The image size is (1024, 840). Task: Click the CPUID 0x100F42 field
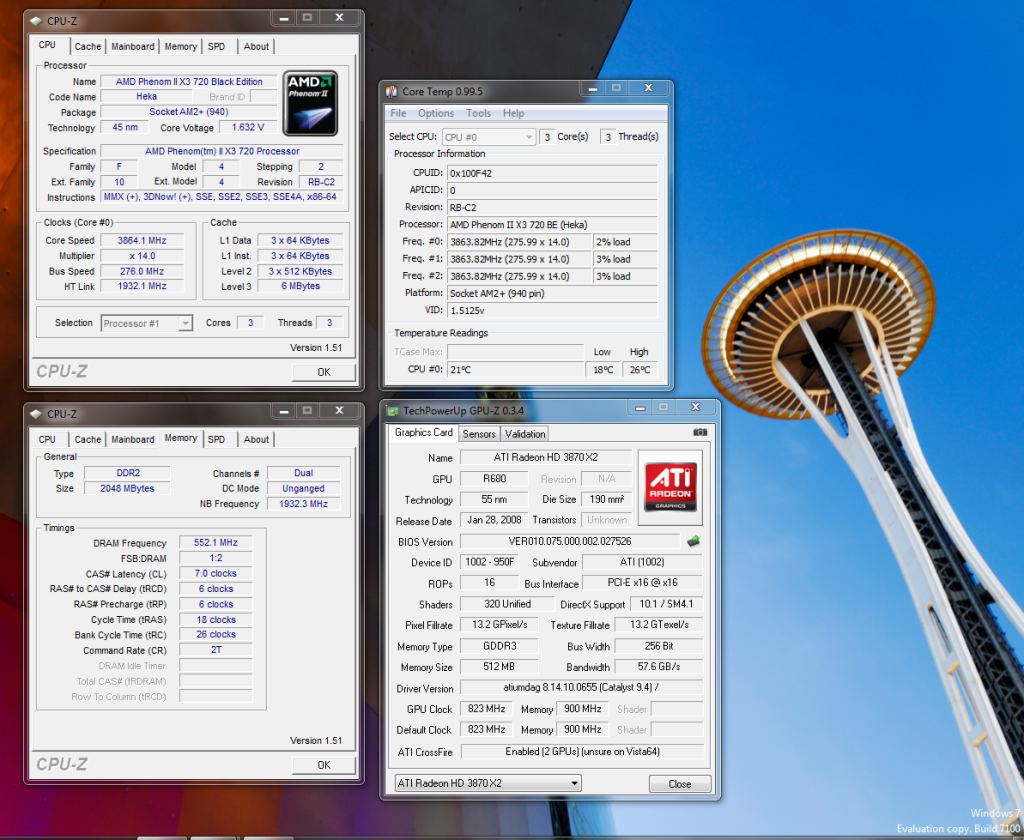tap(552, 173)
